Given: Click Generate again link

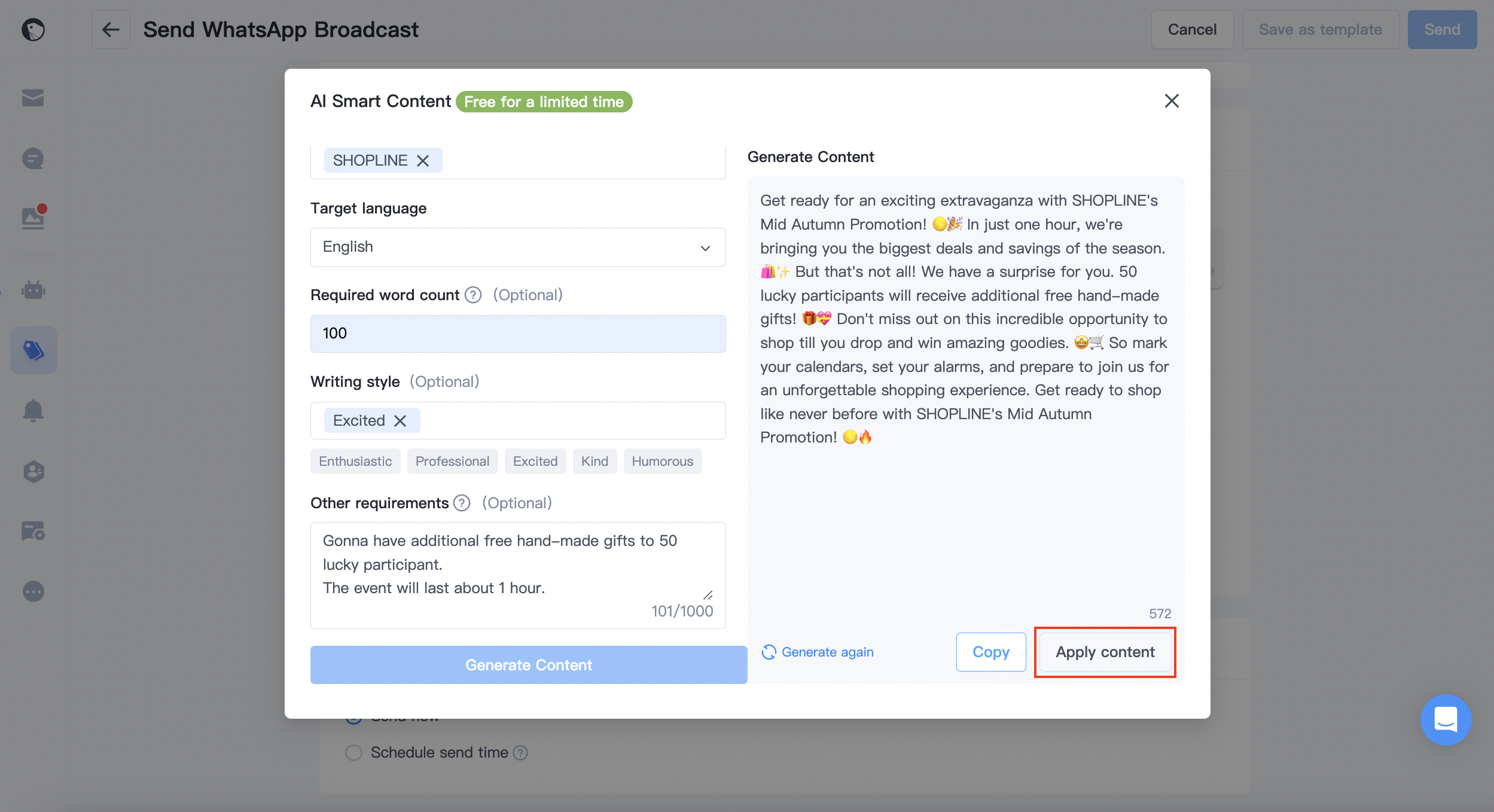Looking at the screenshot, I should point(818,652).
